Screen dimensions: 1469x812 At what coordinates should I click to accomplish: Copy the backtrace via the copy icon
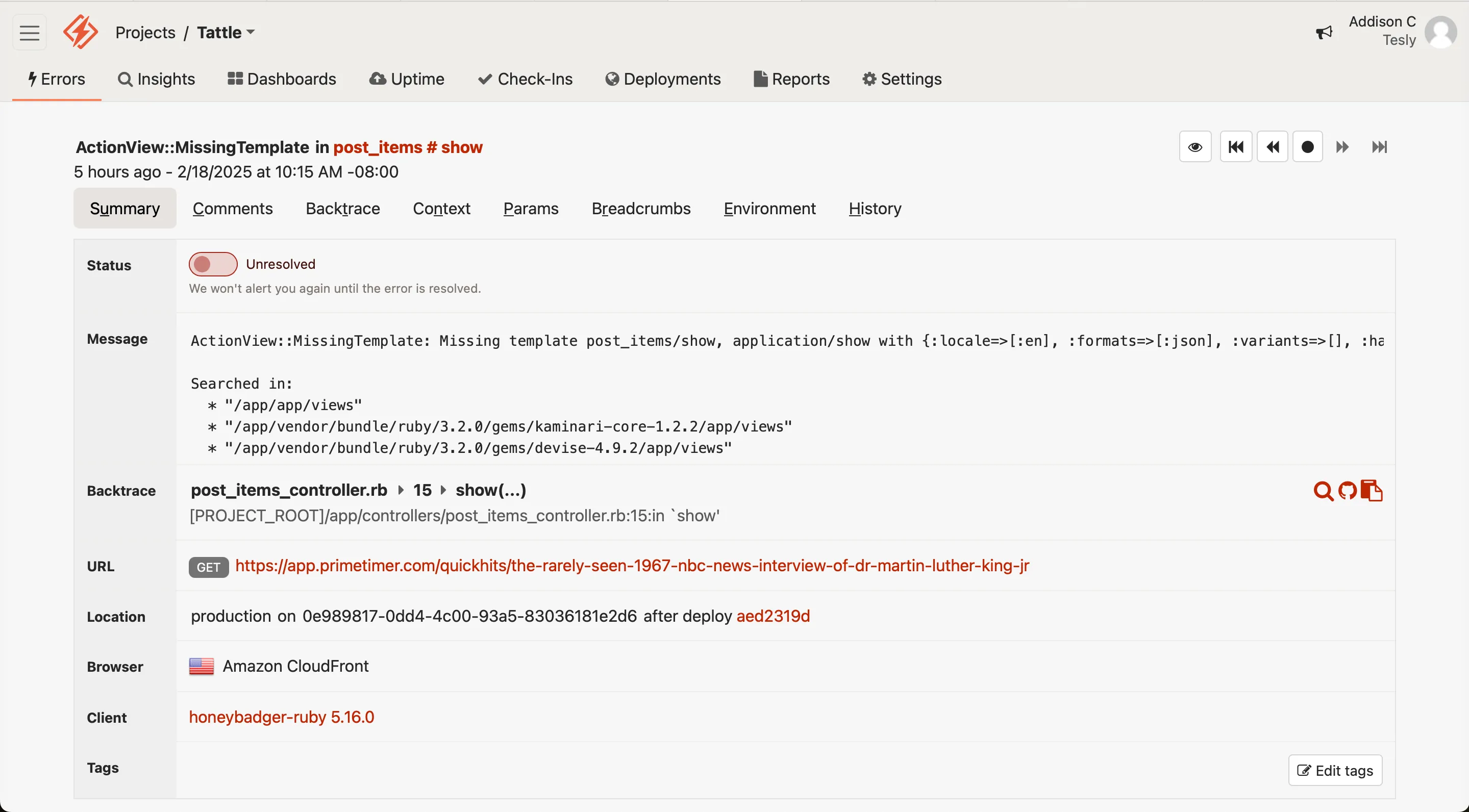pos(1373,491)
